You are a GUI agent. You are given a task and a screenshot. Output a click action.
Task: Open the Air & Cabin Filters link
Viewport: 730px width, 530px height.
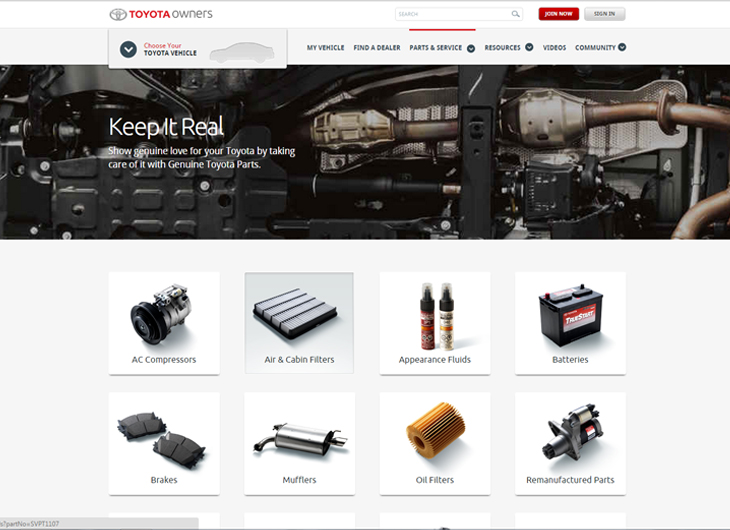[299, 360]
